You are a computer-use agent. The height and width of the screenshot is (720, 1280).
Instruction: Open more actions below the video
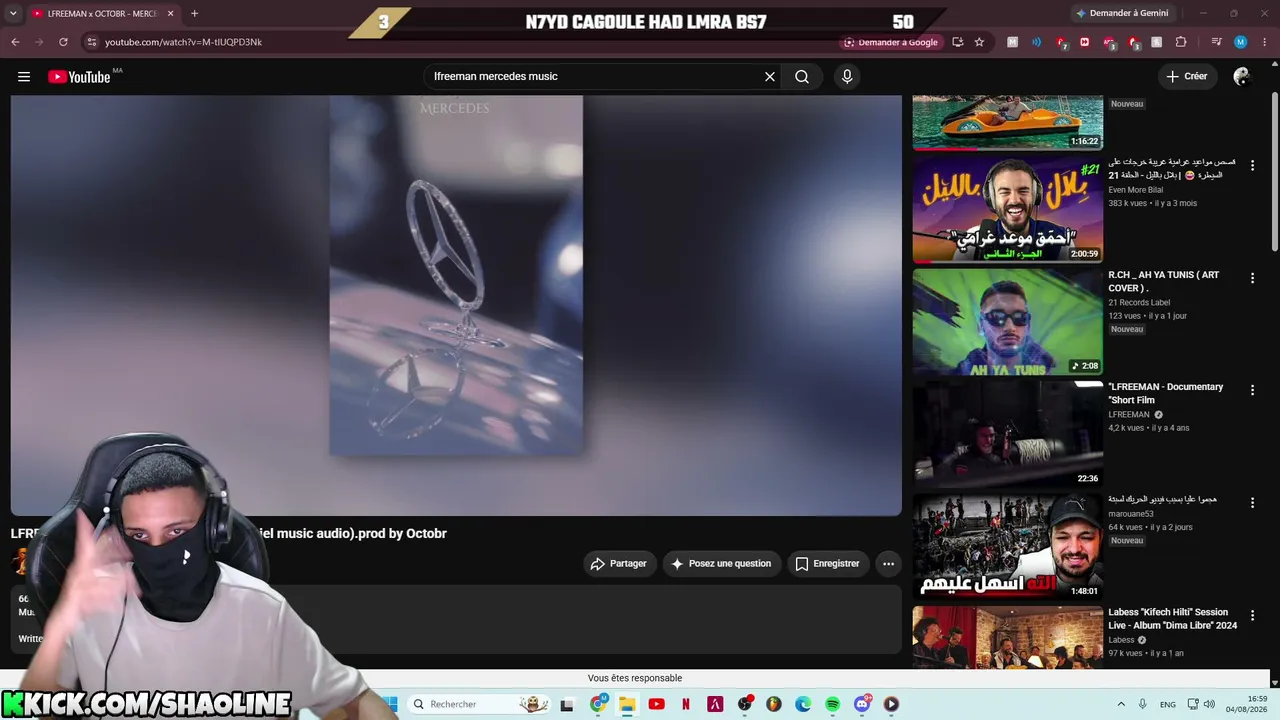click(x=888, y=564)
